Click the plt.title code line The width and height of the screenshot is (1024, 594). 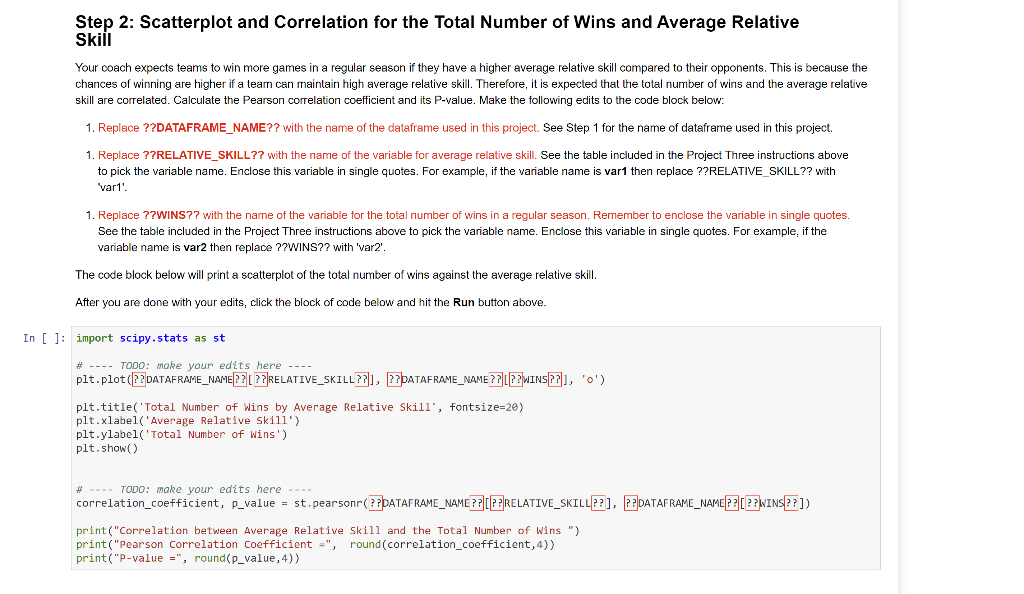pyautogui.click(x=300, y=407)
